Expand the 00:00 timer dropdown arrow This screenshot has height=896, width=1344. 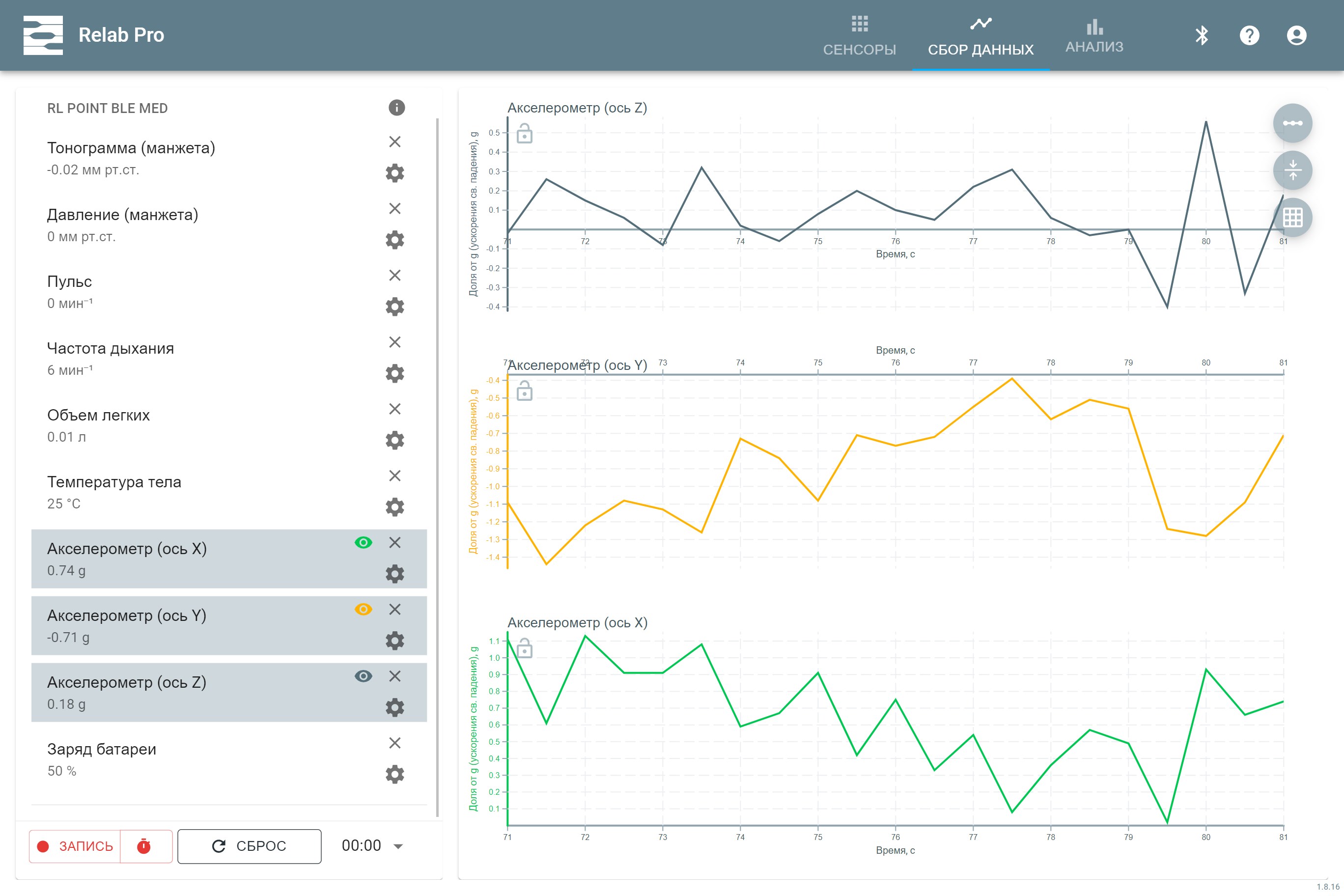398,846
